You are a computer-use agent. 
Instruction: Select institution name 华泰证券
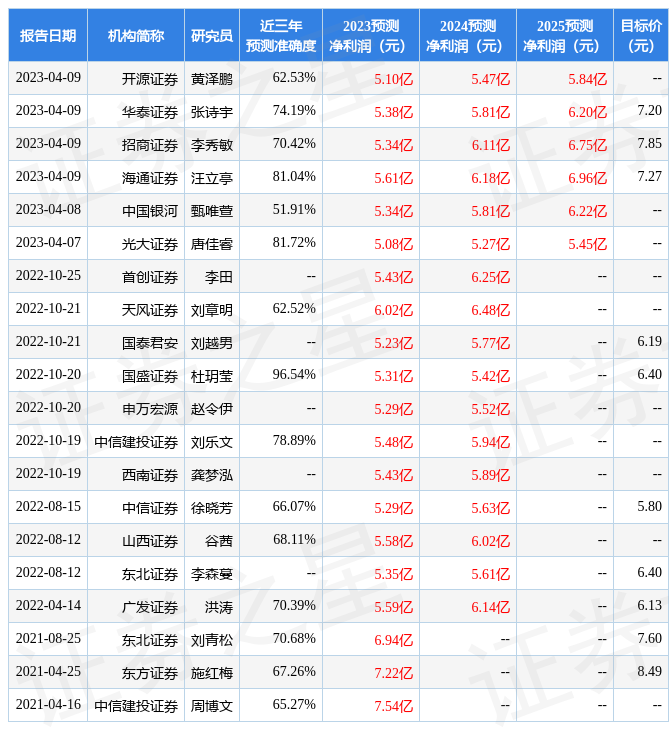click(150, 112)
